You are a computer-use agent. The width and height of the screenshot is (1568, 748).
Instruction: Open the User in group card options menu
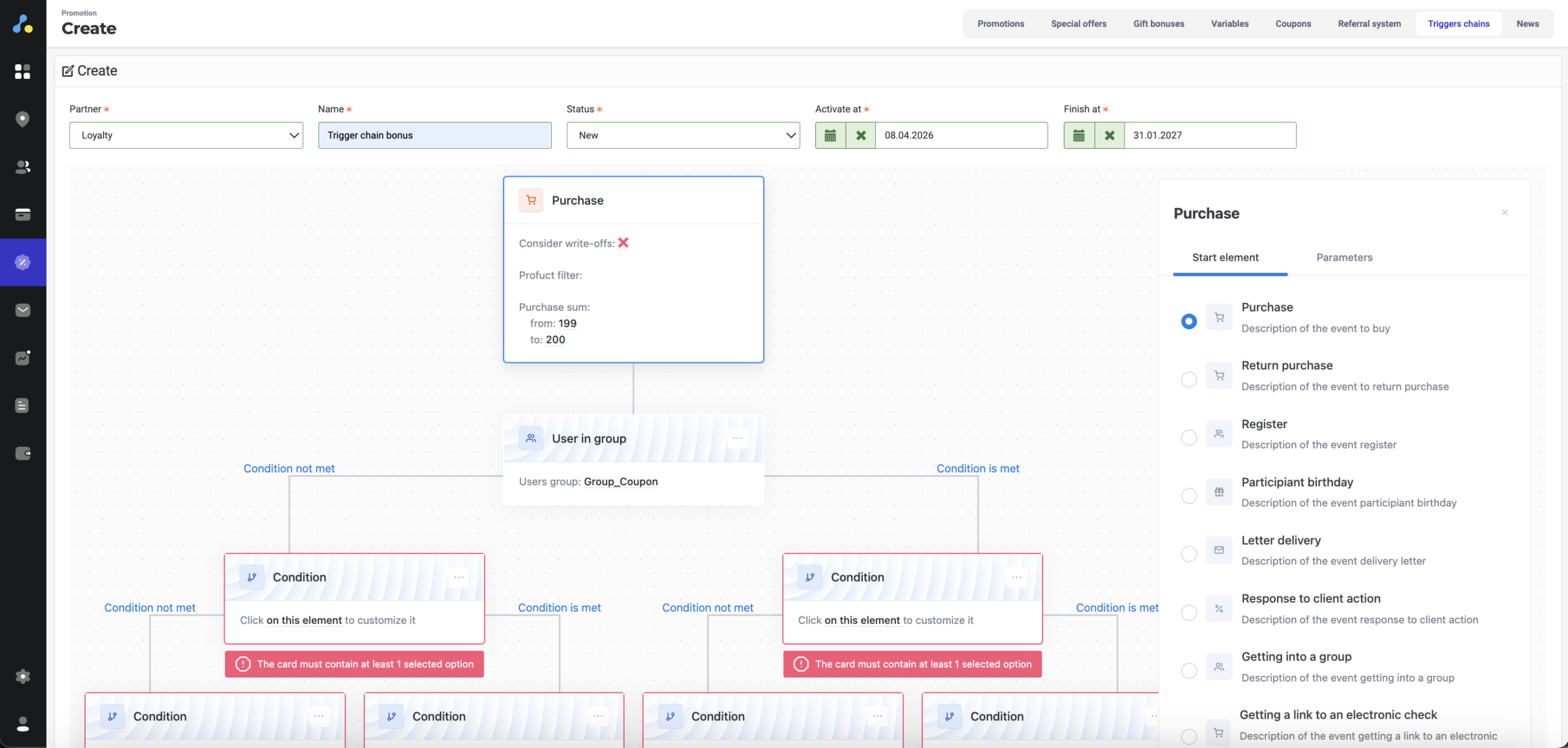(x=737, y=438)
